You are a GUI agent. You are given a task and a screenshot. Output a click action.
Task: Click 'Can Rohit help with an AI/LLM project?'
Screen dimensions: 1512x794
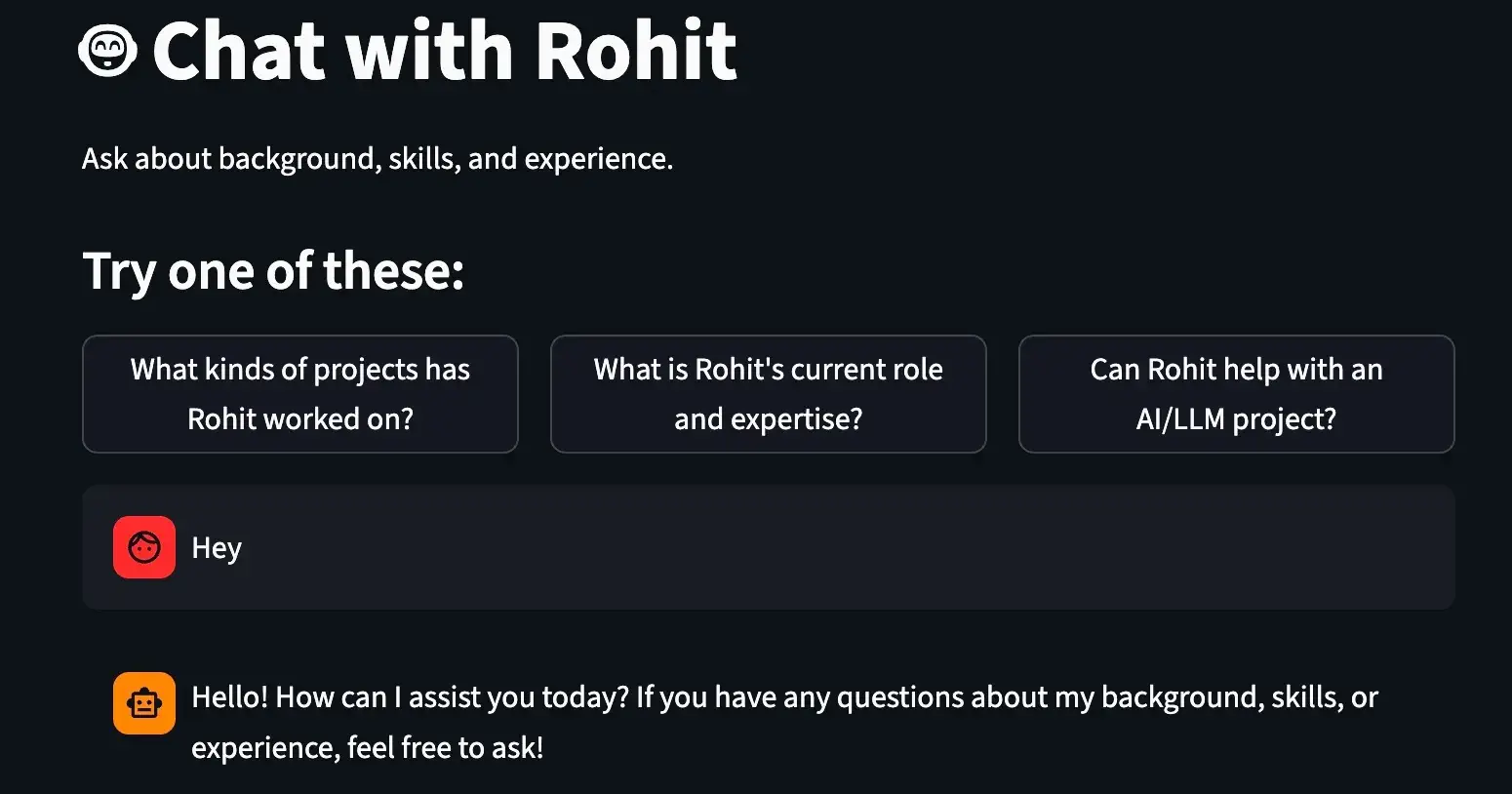click(x=1236, y=394)
